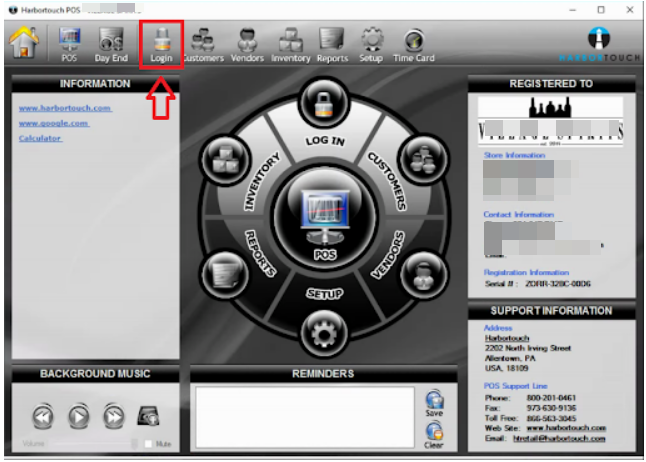Select the Customers circle on the wheel

[423, 159]
